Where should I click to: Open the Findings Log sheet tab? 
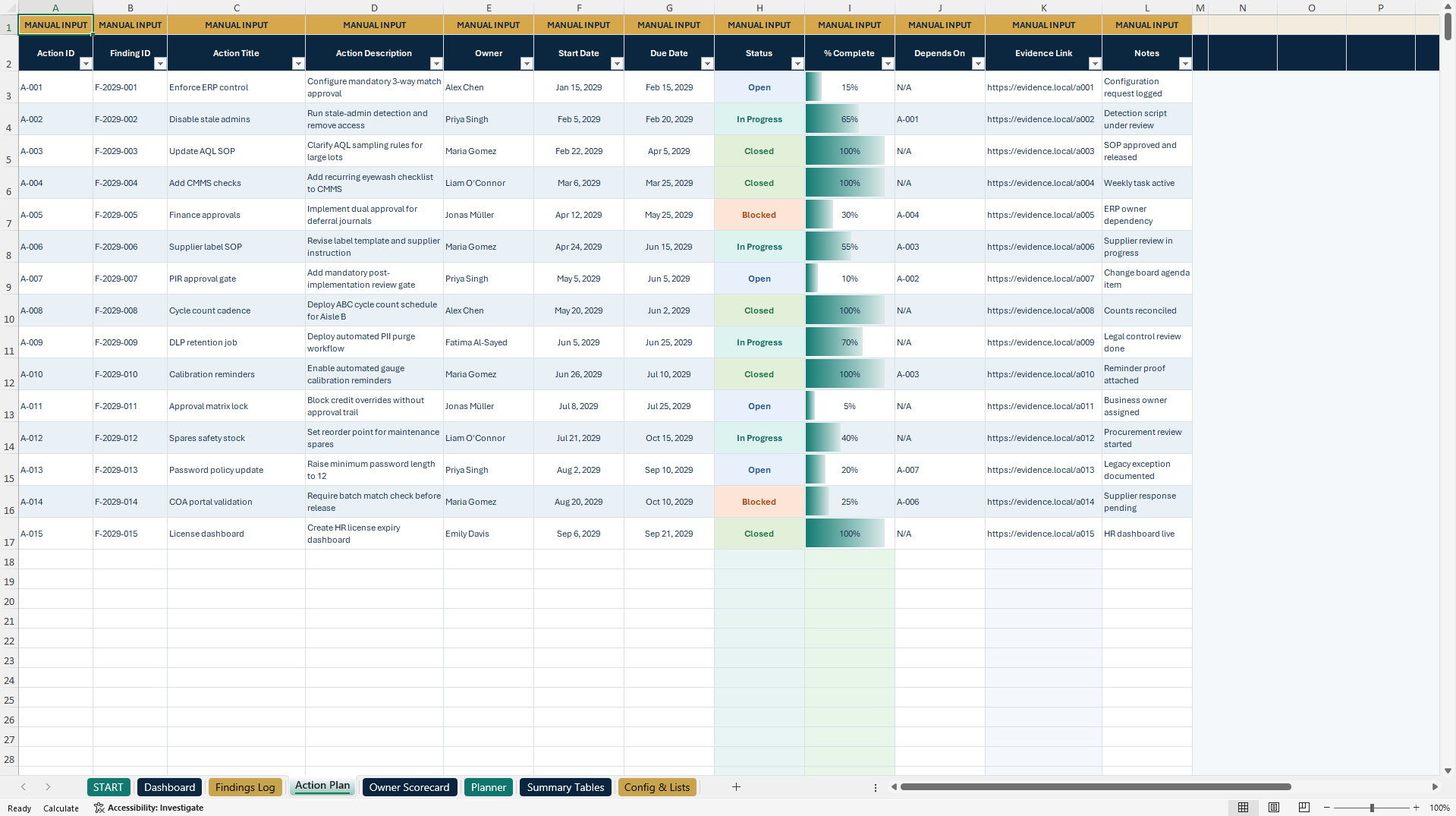245,787
